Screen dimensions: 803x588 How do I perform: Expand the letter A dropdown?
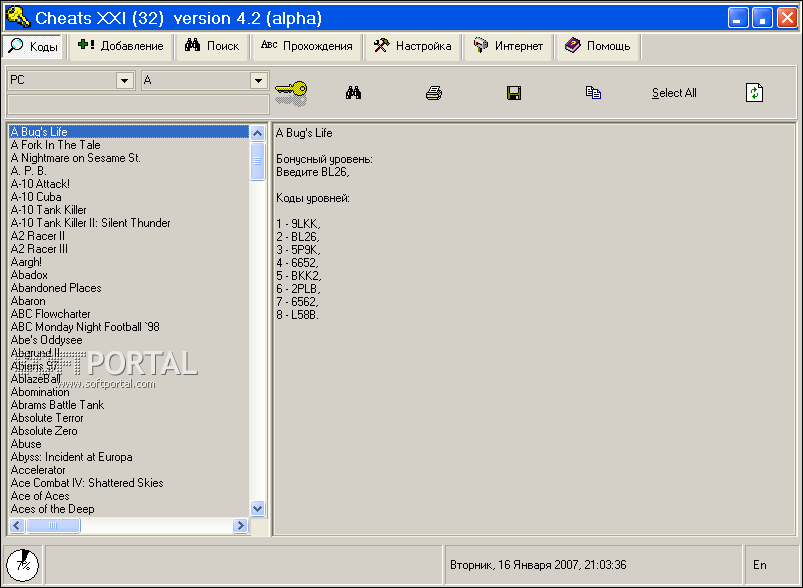click(x=259, y=80)
